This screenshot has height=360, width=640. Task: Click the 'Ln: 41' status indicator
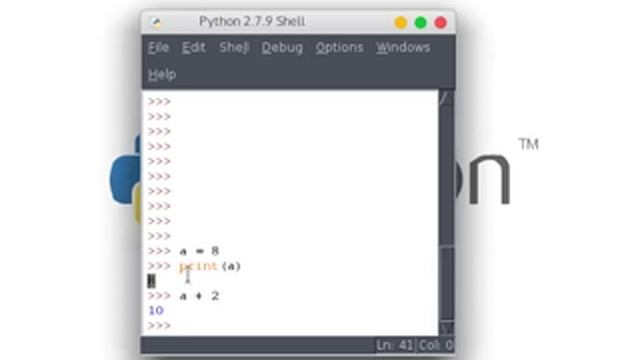tap(395, 345)
